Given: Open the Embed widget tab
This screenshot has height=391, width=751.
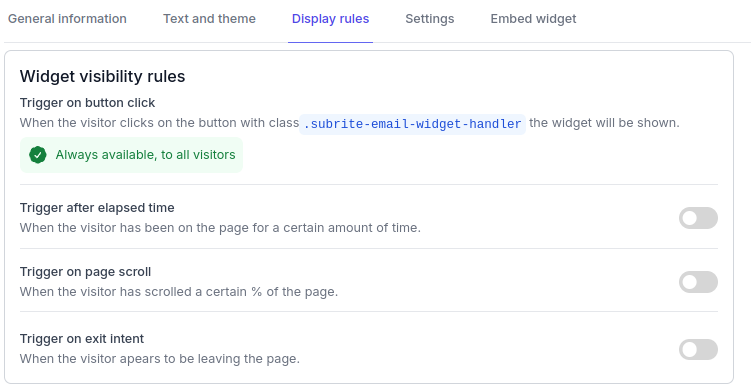Looking at the screenshot, I should click(x=533, y=19).
